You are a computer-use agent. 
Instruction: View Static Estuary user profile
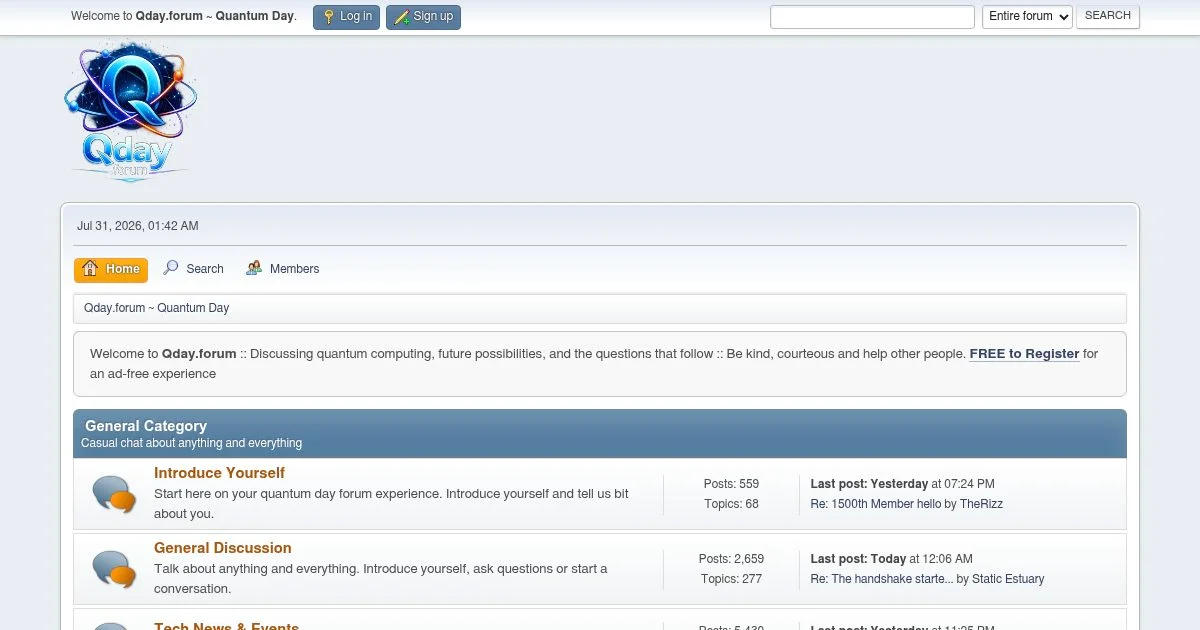1008,579
